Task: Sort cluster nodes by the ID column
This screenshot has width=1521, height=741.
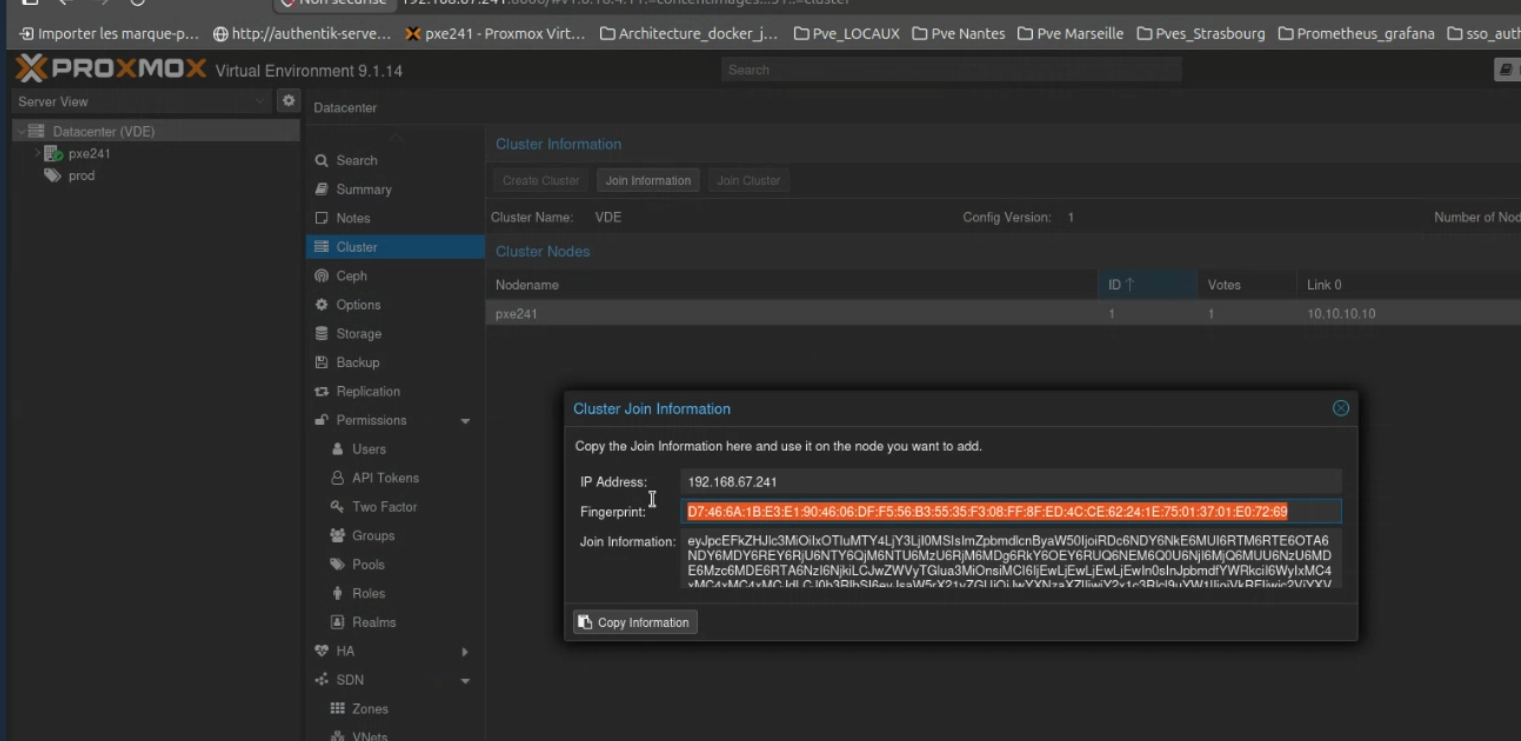Action: pos(1147,285)
